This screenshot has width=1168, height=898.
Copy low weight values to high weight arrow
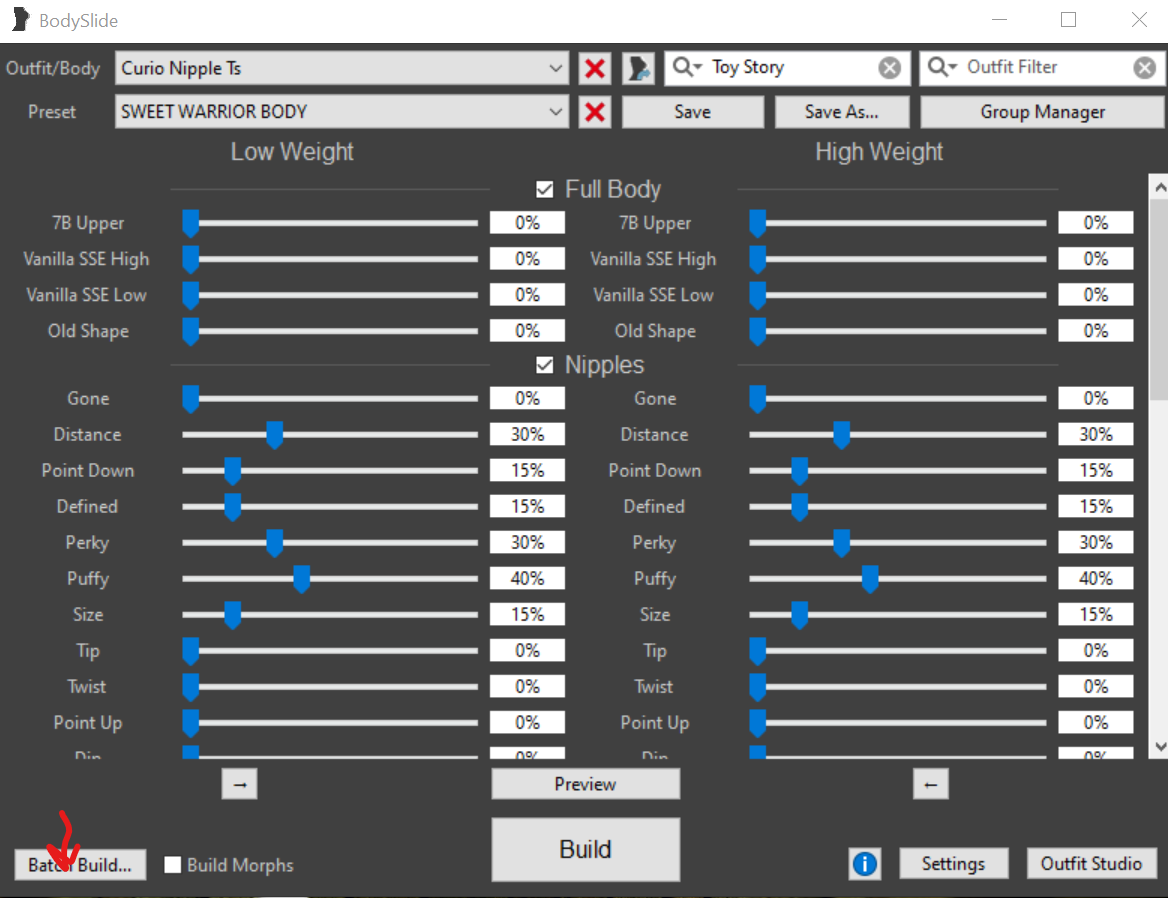(x=239, y=784)
